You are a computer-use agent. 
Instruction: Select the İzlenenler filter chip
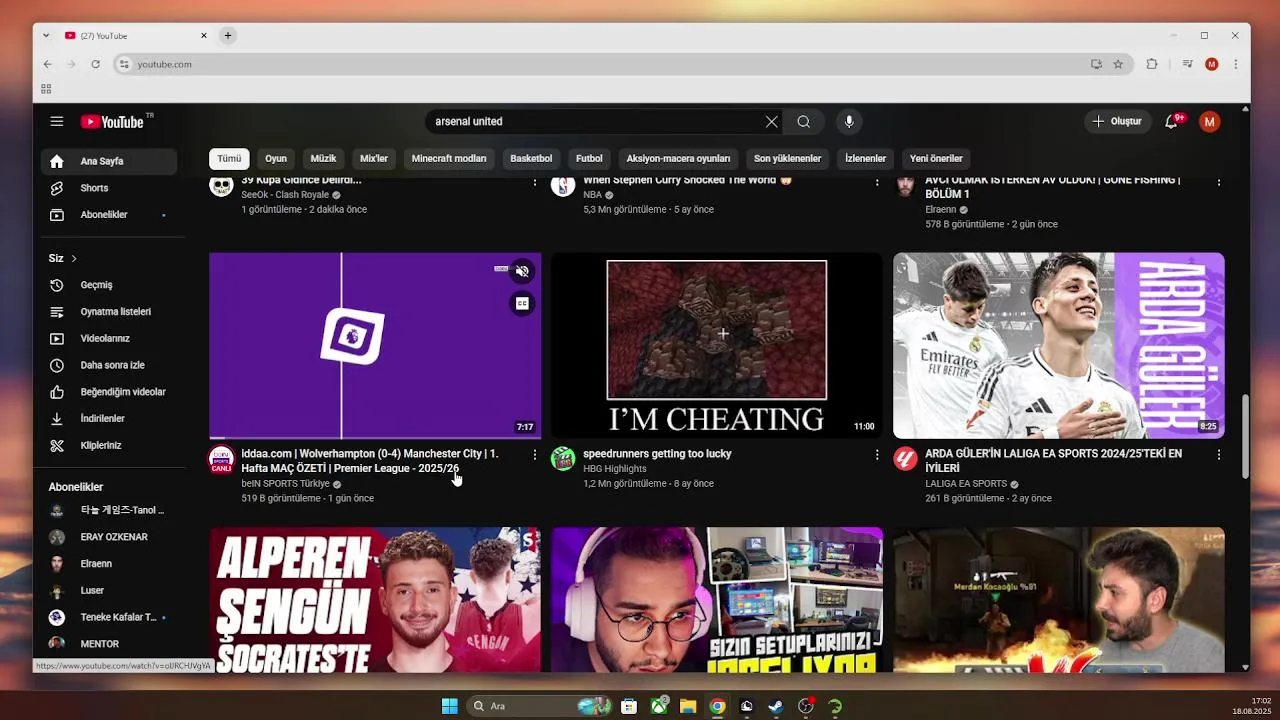(x=865, y=158)
